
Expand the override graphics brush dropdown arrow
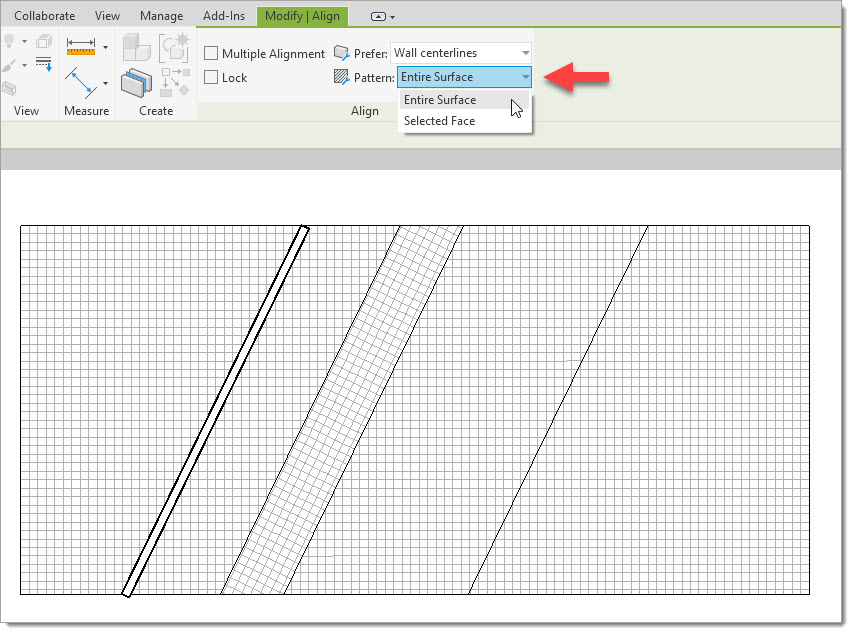click(24, 66)
